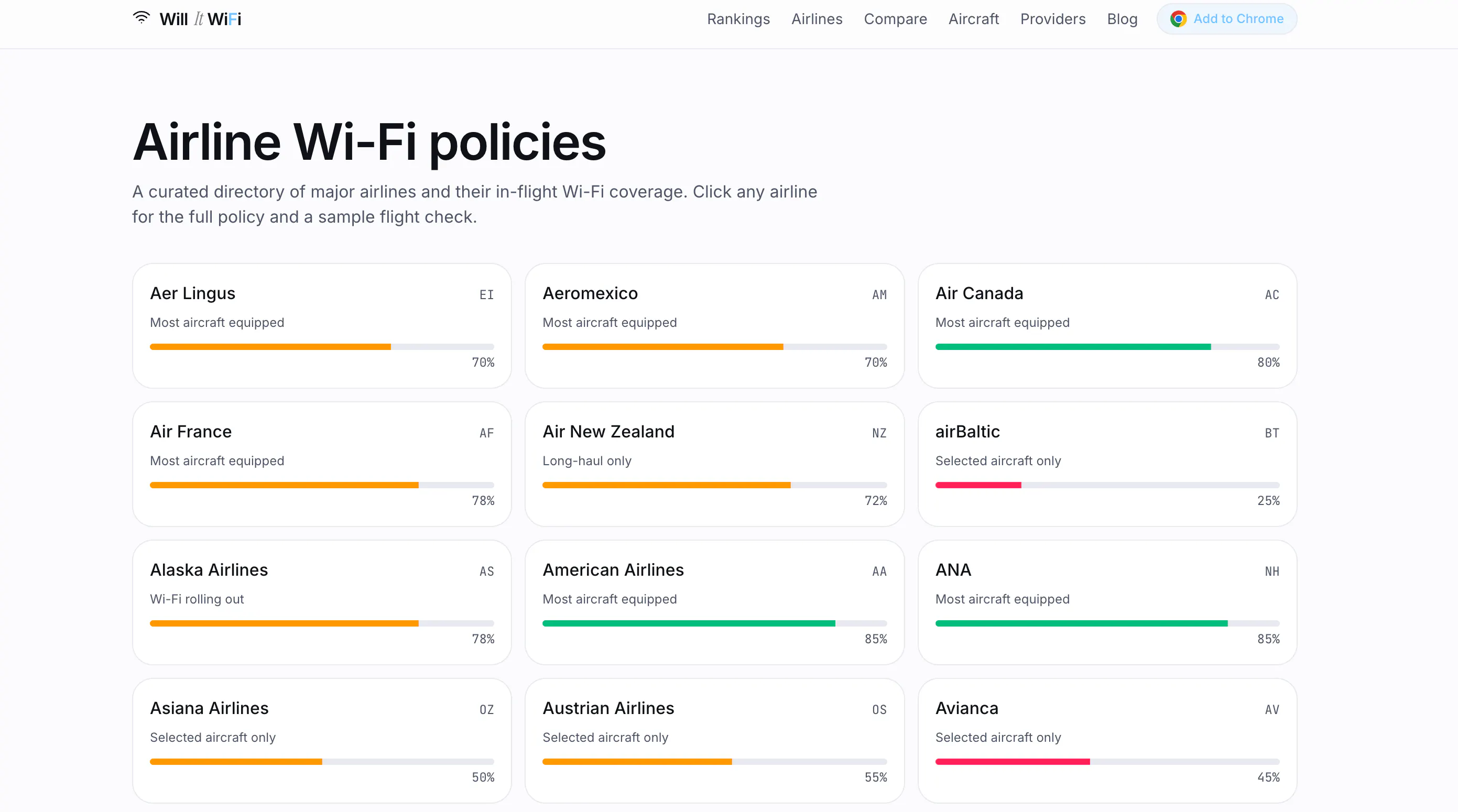Click the 85% value for ANA
Screen dimensions: 1458x812
pos(1268,640)
